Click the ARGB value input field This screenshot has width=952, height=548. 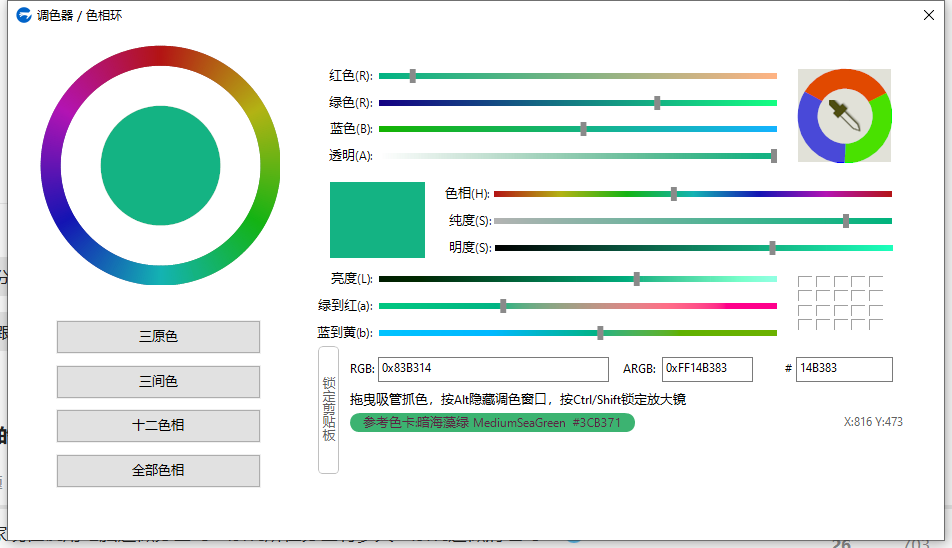(x=706, y=369)
